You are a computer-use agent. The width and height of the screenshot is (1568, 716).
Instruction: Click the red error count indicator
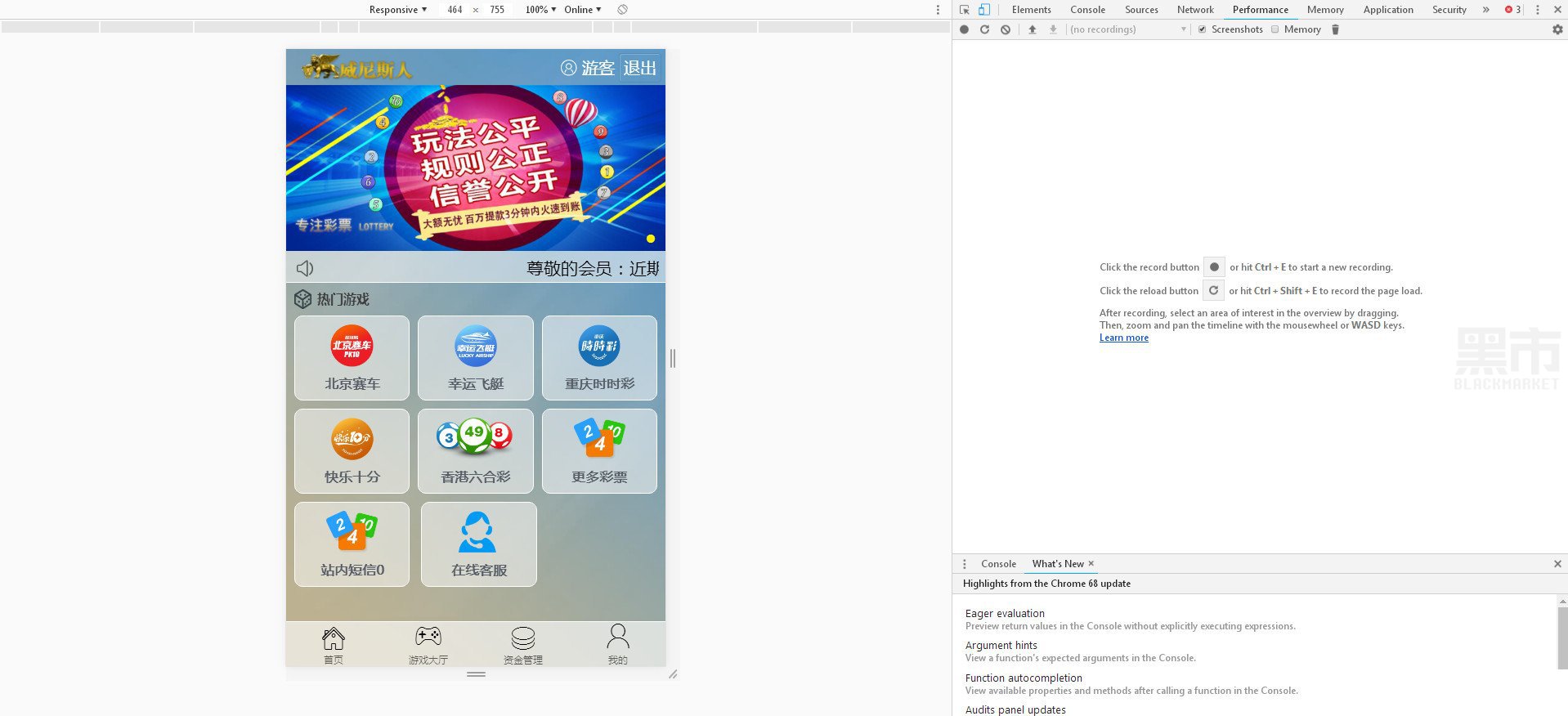(1512, 10)
